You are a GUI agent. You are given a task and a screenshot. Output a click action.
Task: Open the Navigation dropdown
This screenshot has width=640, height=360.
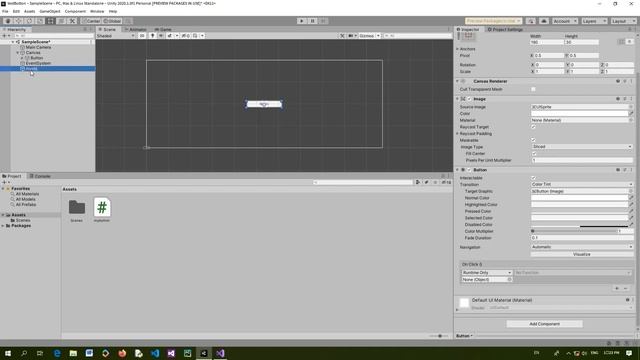pos(582,247)
